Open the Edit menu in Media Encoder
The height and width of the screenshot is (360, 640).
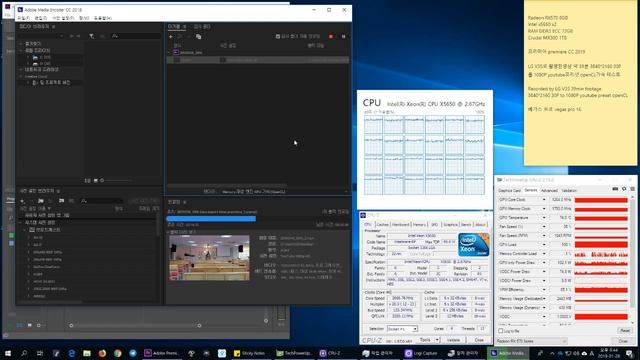coord(40,18)
